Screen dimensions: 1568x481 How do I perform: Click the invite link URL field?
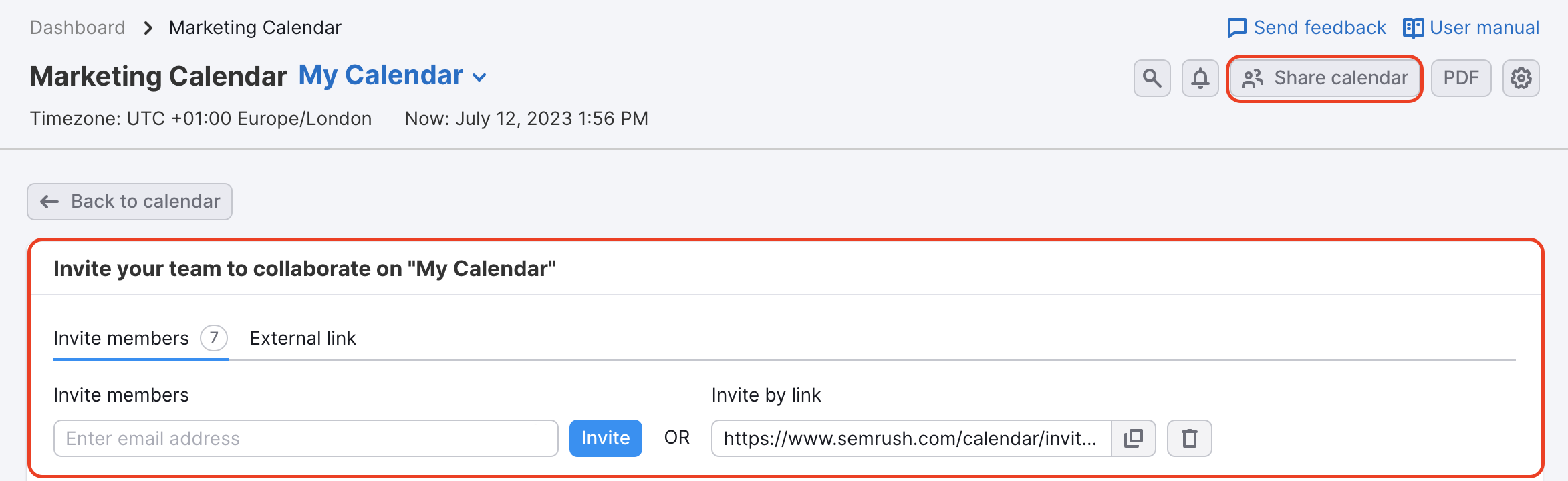coord(910,438)
